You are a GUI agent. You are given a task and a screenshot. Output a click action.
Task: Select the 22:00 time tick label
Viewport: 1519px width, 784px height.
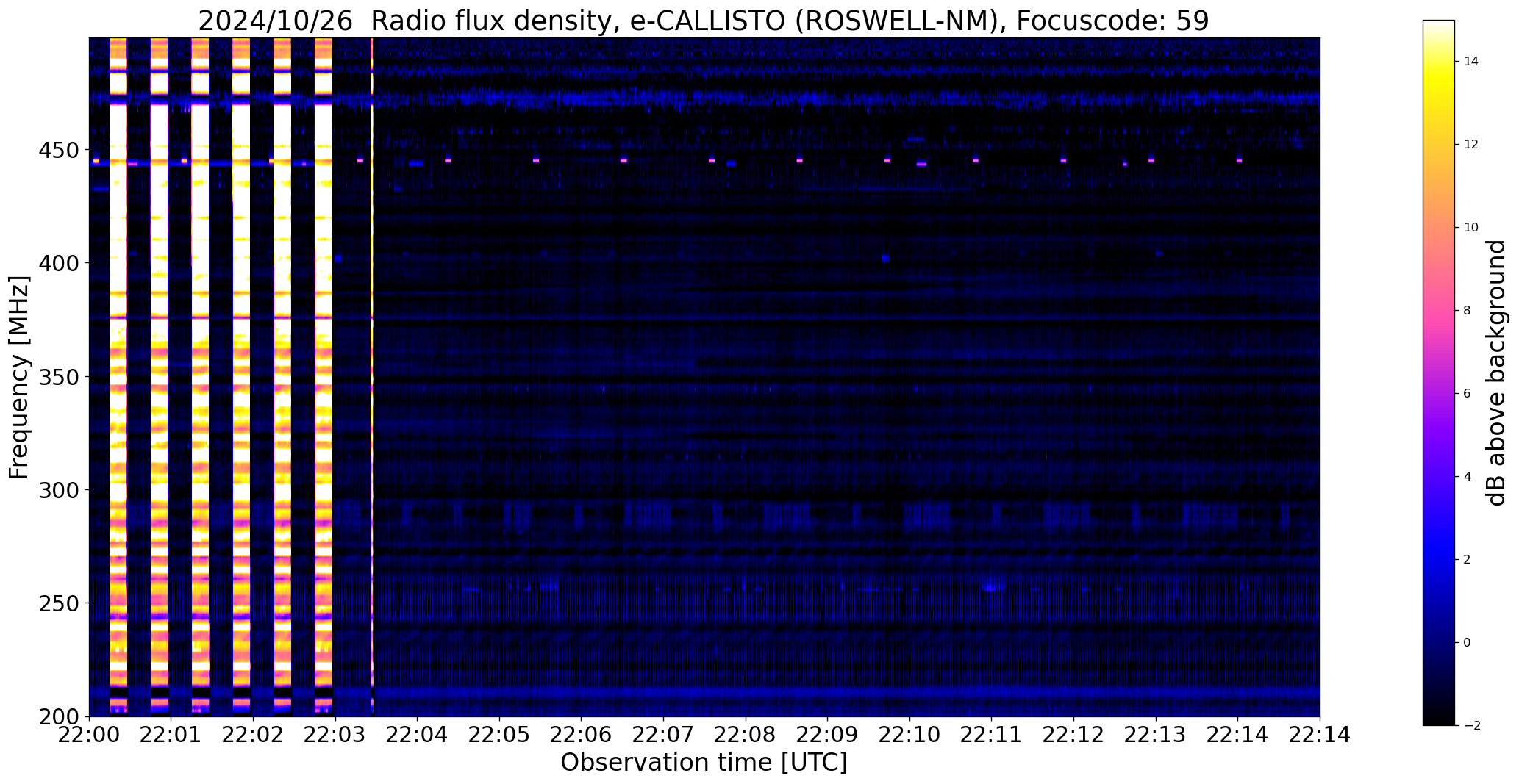coord(90,735)
